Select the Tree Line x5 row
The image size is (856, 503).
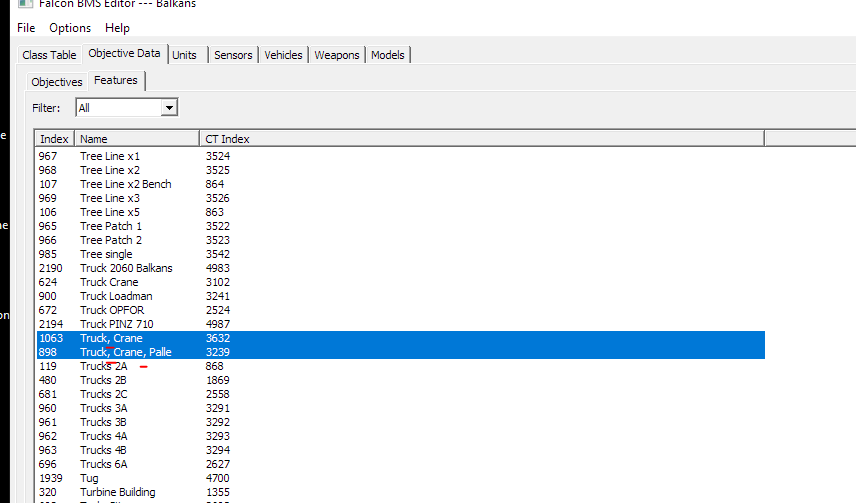point(400,212)
